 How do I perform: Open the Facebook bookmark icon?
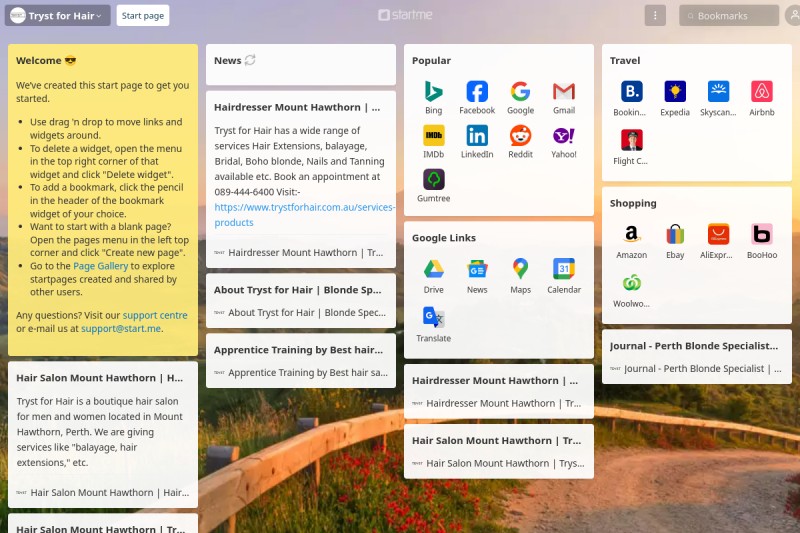477,92
